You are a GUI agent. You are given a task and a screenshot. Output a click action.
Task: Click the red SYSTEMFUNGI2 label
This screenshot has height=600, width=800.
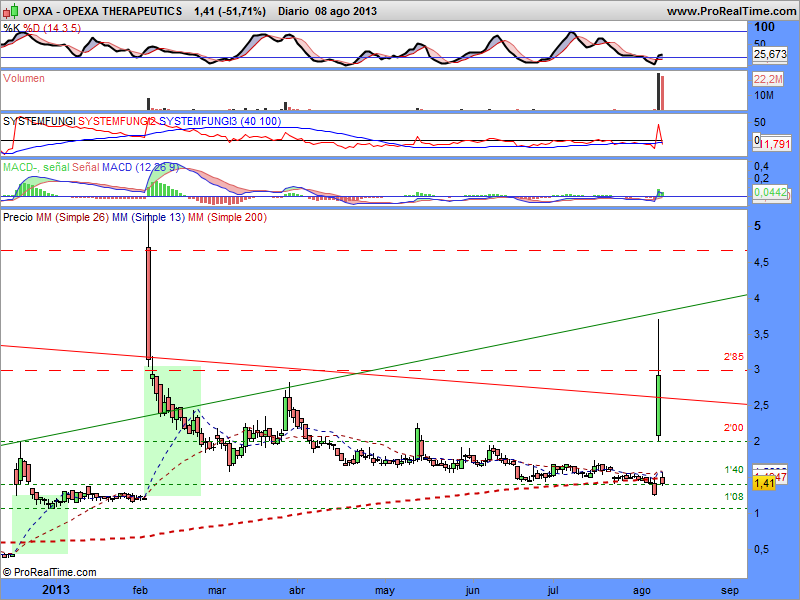click(117, 121)
